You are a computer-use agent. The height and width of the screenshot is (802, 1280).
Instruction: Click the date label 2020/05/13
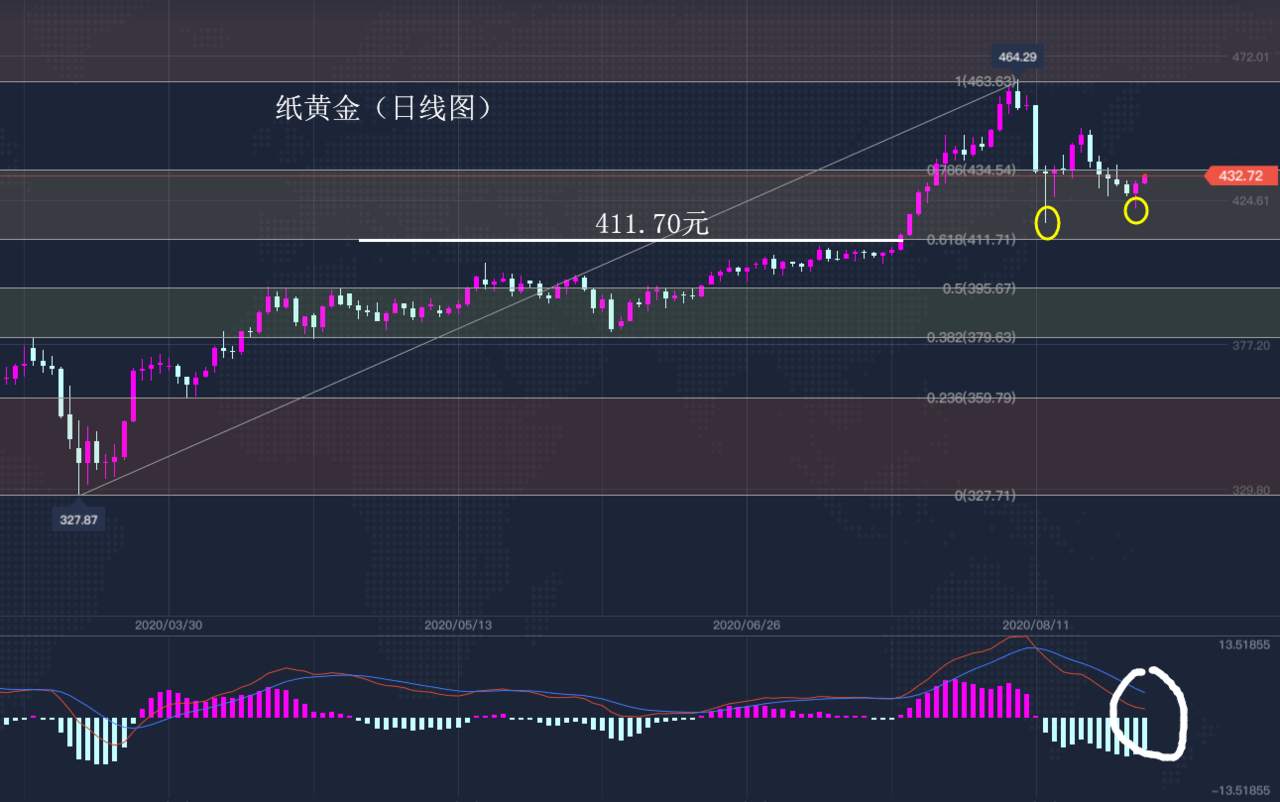point(458,625)
